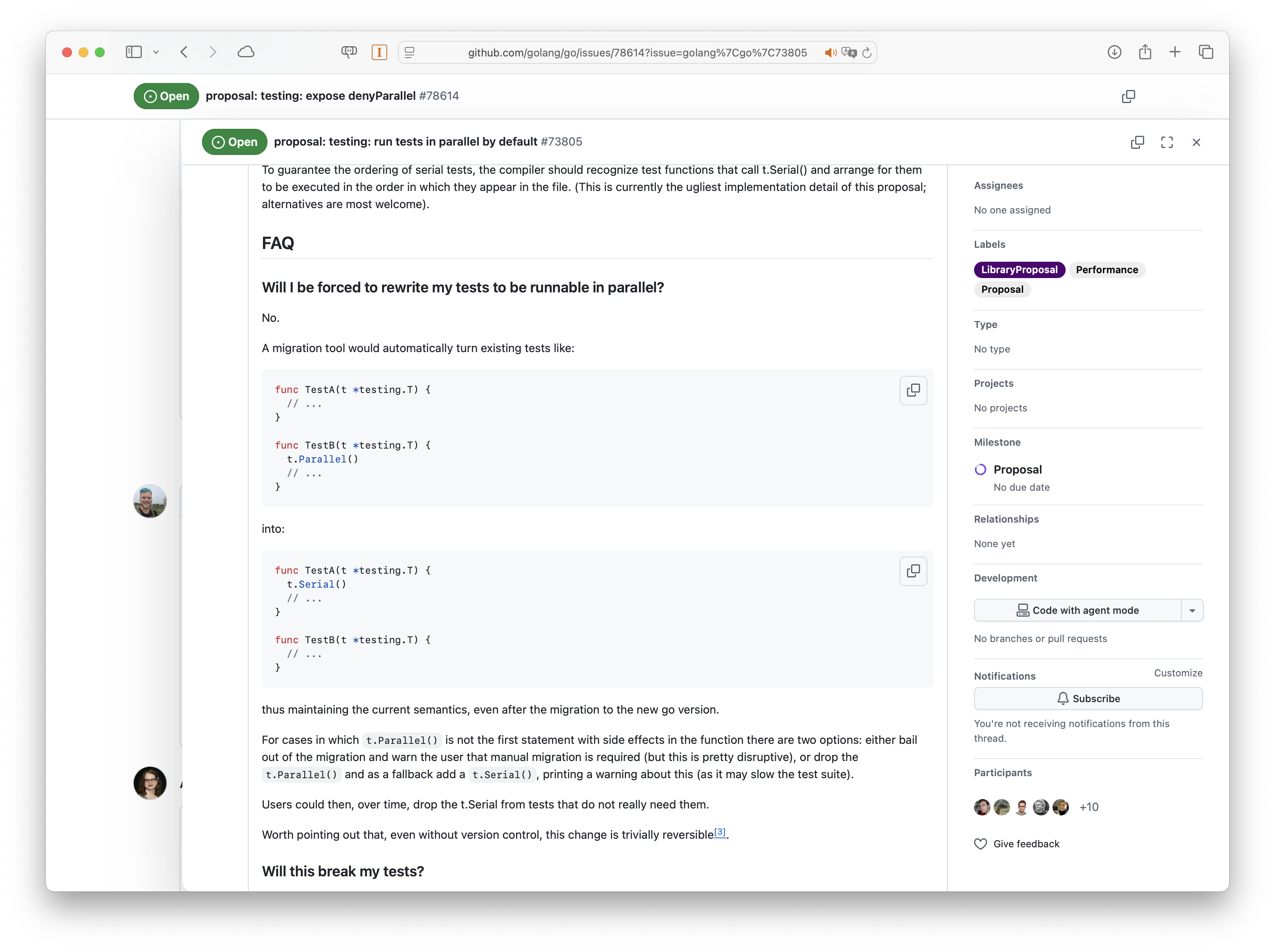Follow footnote reference 3 link

(x=720, y=832)
